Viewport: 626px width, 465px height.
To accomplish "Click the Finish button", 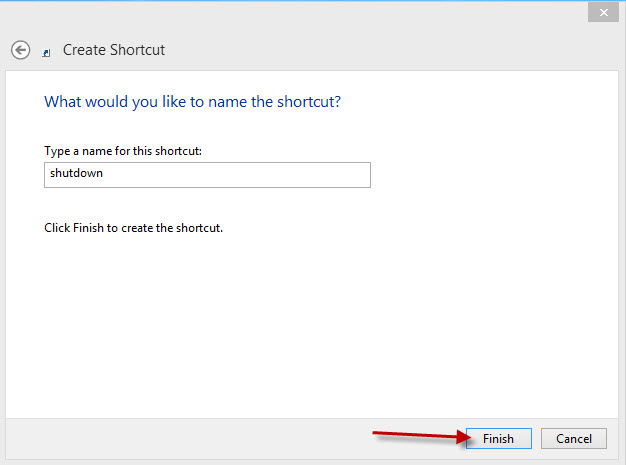I will point(499,439).
